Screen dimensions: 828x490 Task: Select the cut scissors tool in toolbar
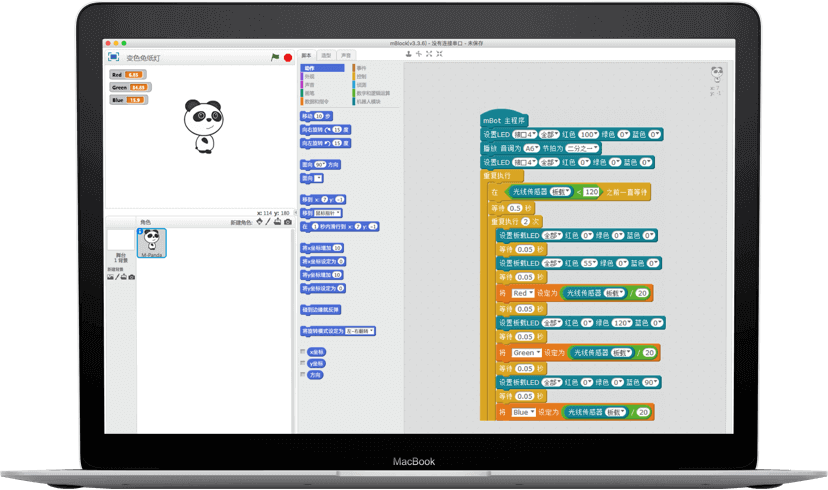click(x=419, y=54)
